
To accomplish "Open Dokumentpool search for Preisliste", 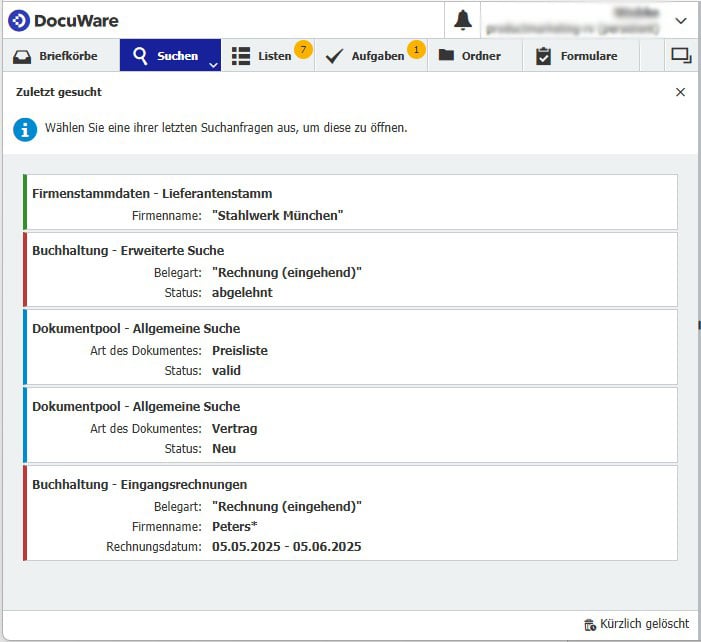I will tap(350, 347).
